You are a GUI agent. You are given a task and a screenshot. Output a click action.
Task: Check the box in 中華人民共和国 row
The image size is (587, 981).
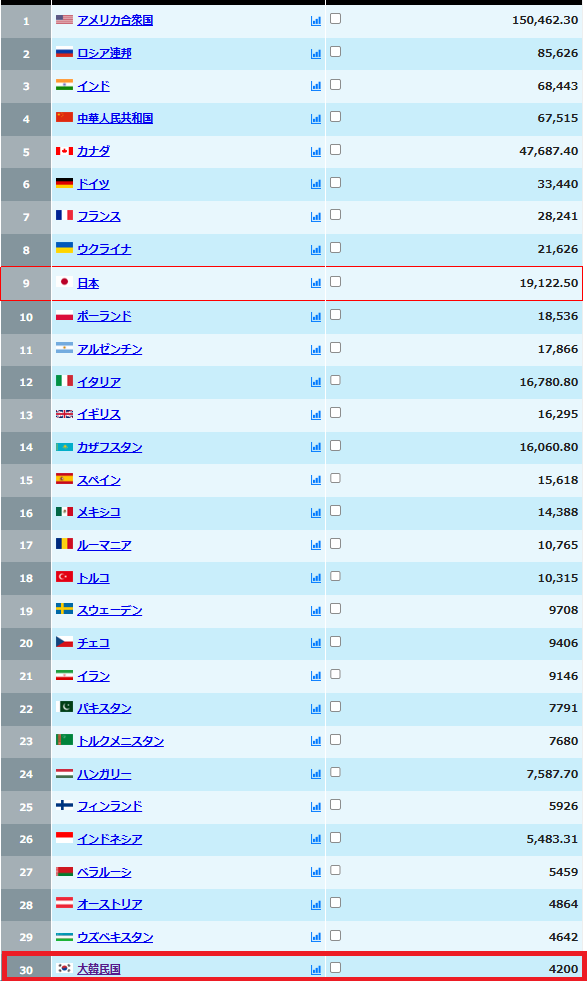335,116
